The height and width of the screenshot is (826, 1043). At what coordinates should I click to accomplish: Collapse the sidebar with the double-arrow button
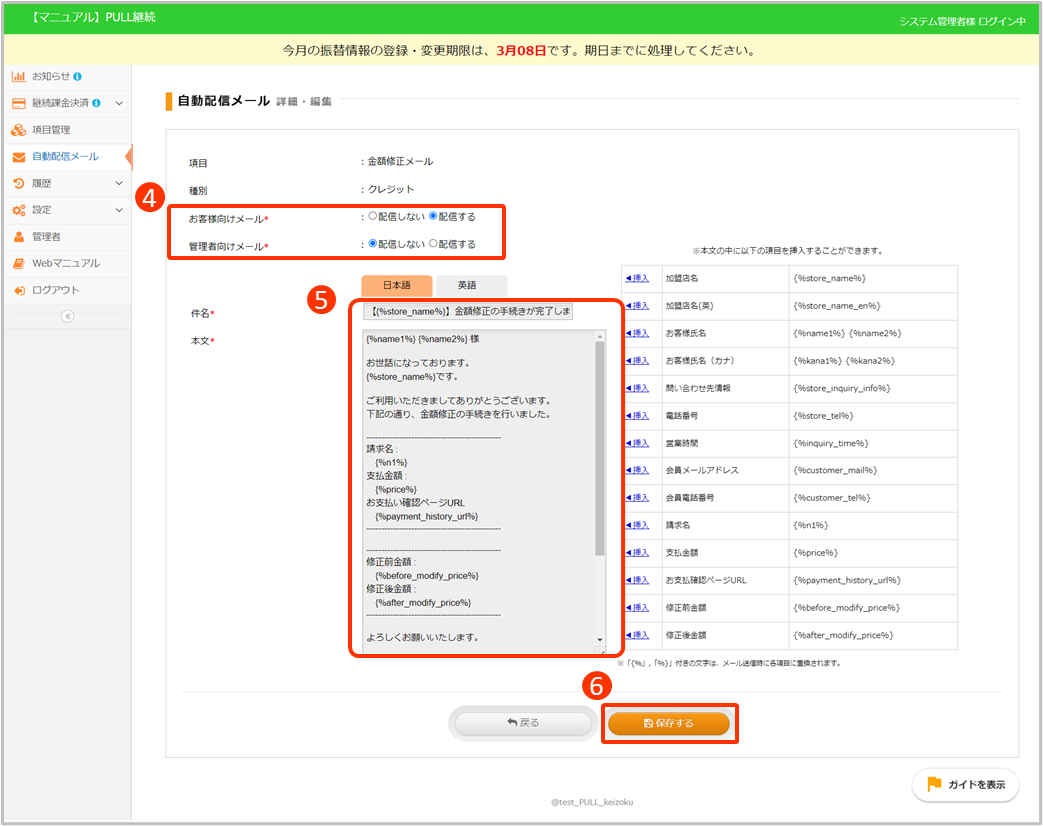(x=67, y=316)
